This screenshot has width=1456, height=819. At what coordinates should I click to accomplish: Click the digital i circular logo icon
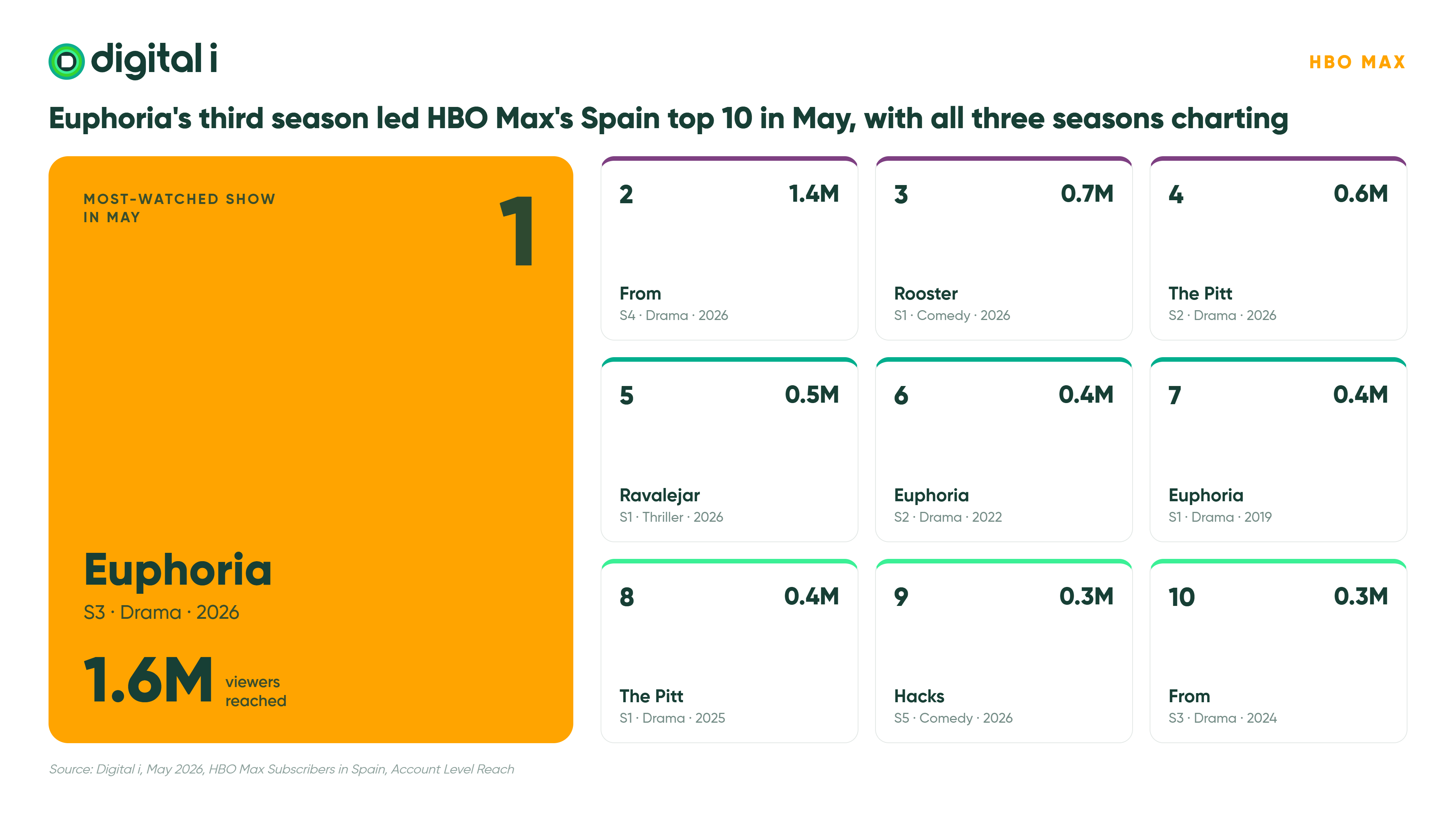click(x=67, y=61)
